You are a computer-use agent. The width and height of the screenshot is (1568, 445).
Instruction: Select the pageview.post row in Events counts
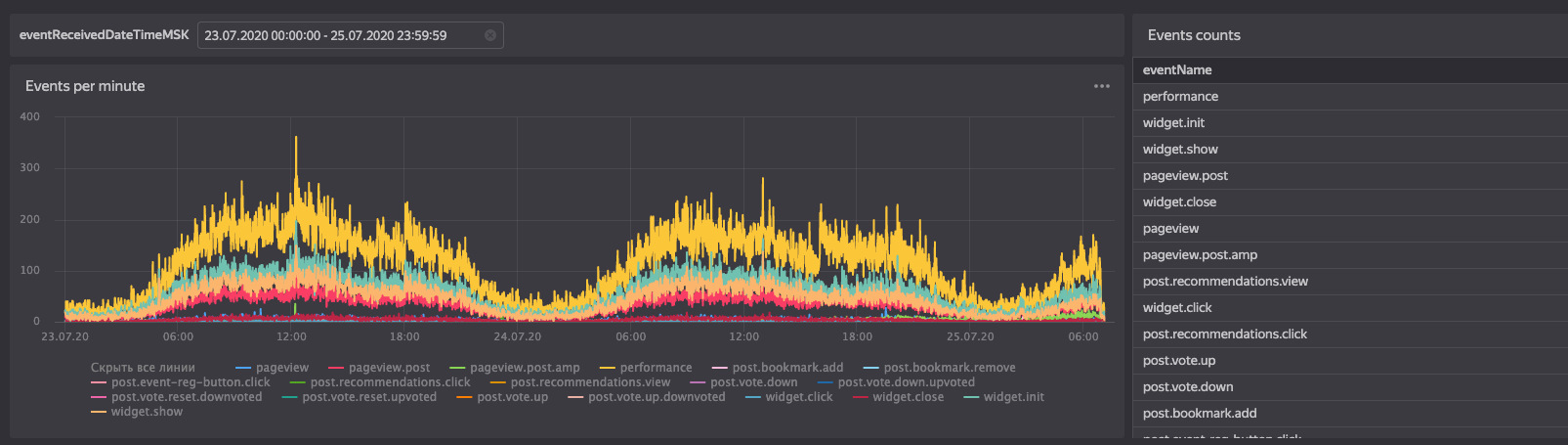tap(1350, 176)
